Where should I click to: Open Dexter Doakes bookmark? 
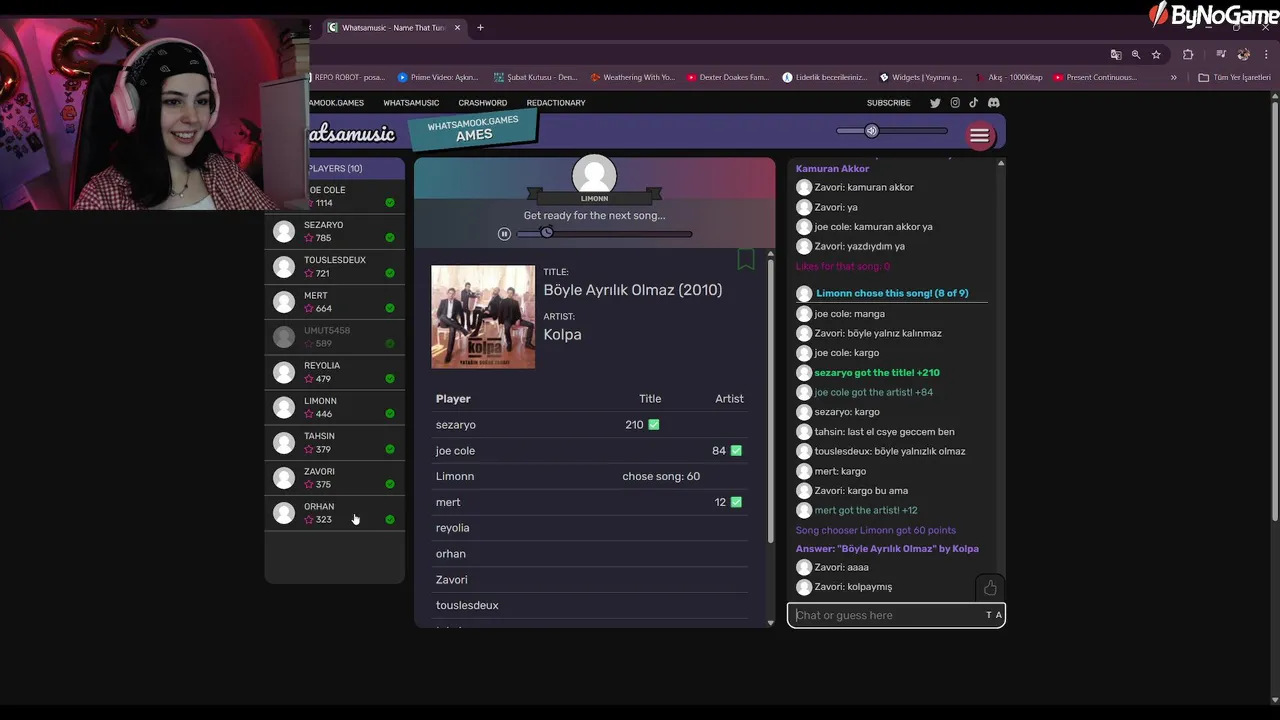tap(727, 77)
